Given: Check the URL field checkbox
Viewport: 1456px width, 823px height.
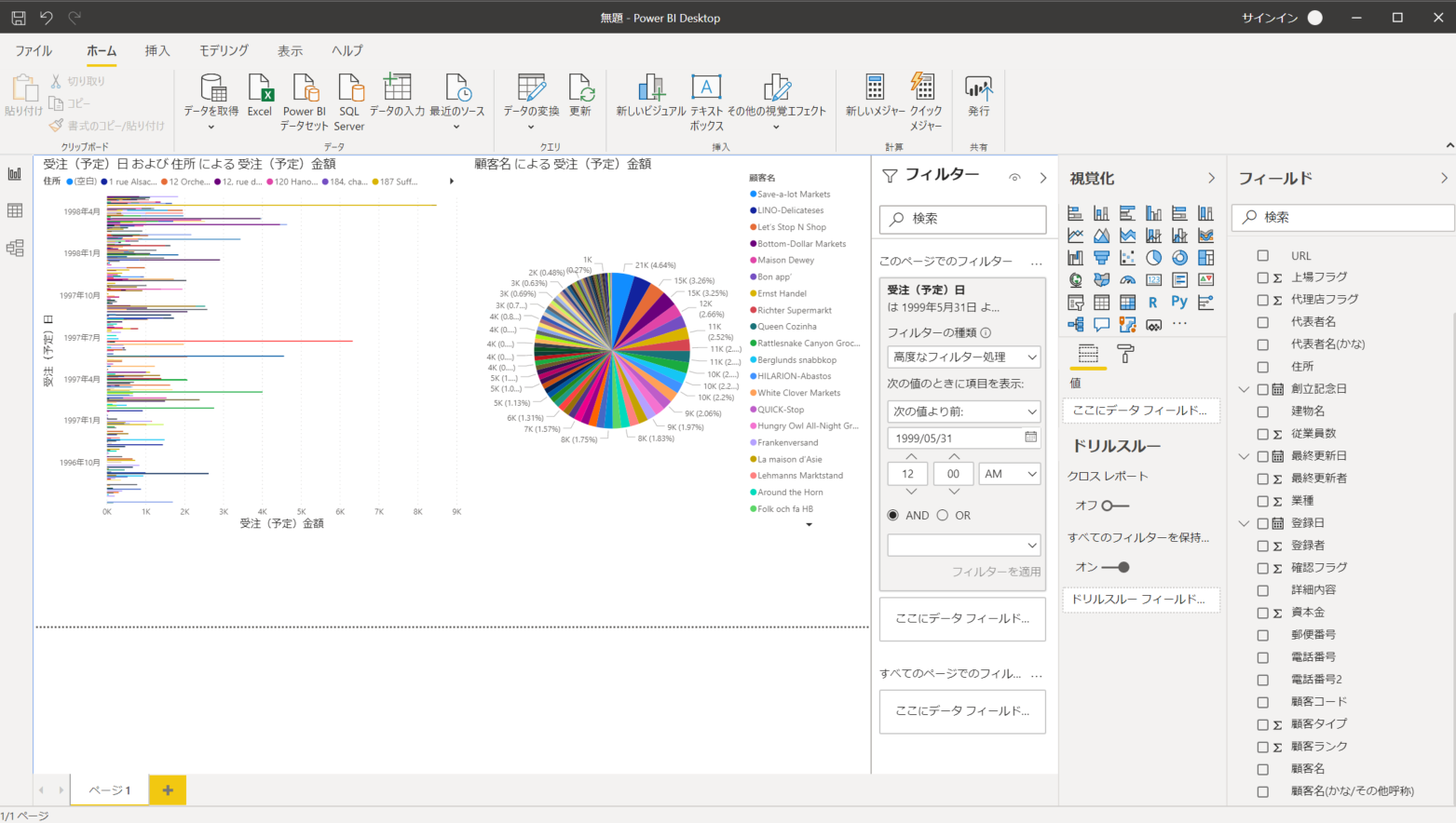Looking at the screenshot, I should [x=1263, y=255].
